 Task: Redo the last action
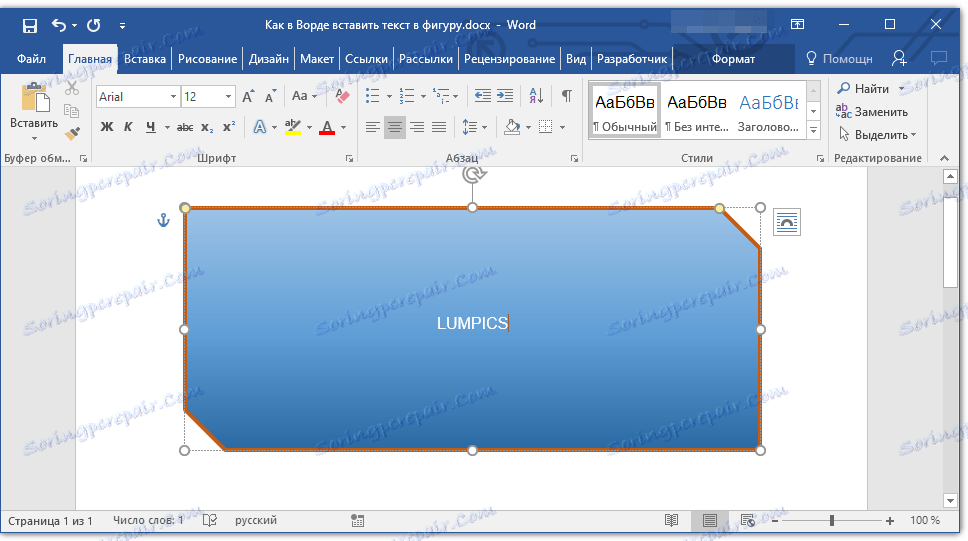(94, 25)
